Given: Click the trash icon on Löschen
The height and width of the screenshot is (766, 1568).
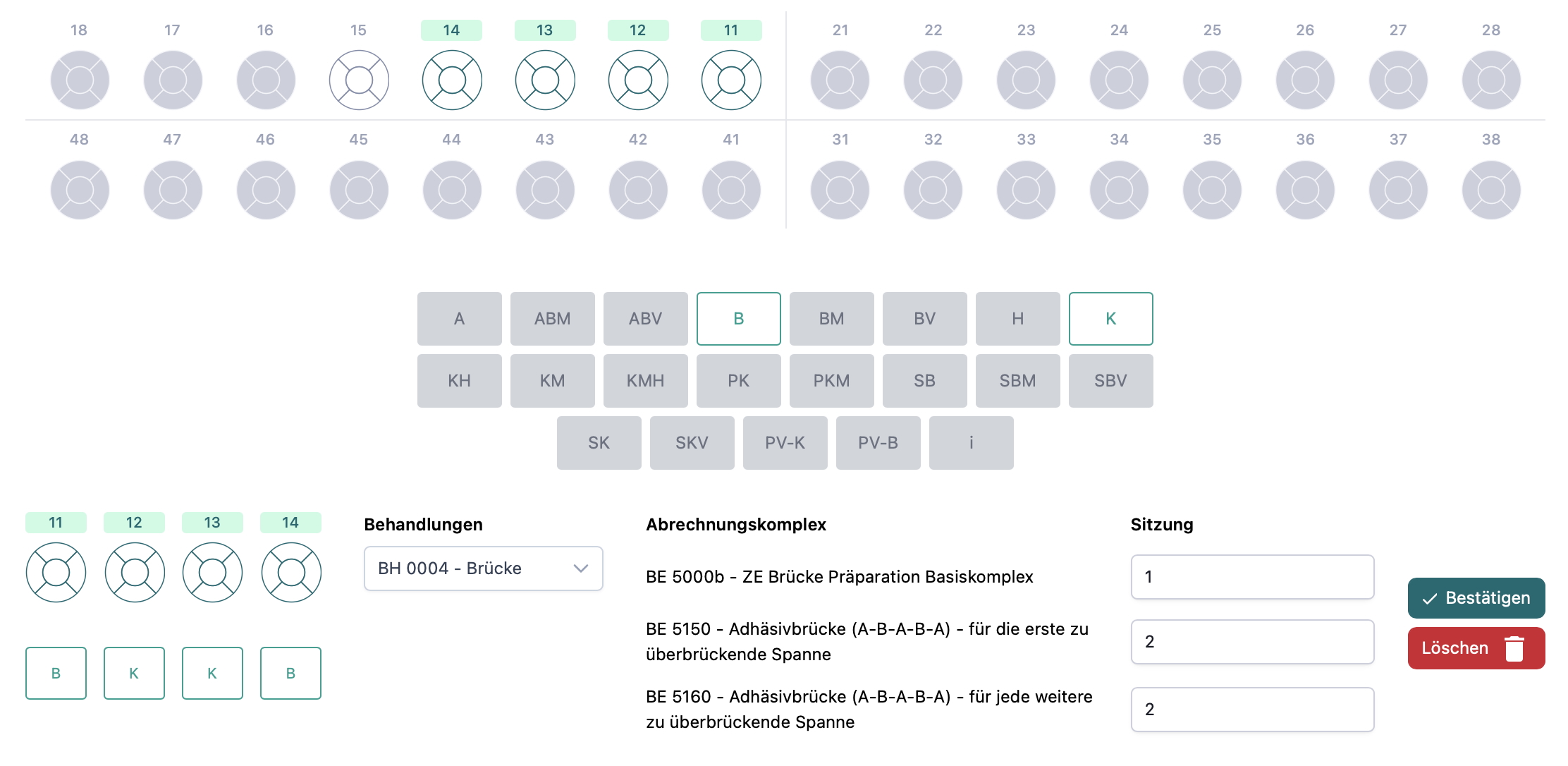Looking at the screenshot, I should tap(1514, 648).
